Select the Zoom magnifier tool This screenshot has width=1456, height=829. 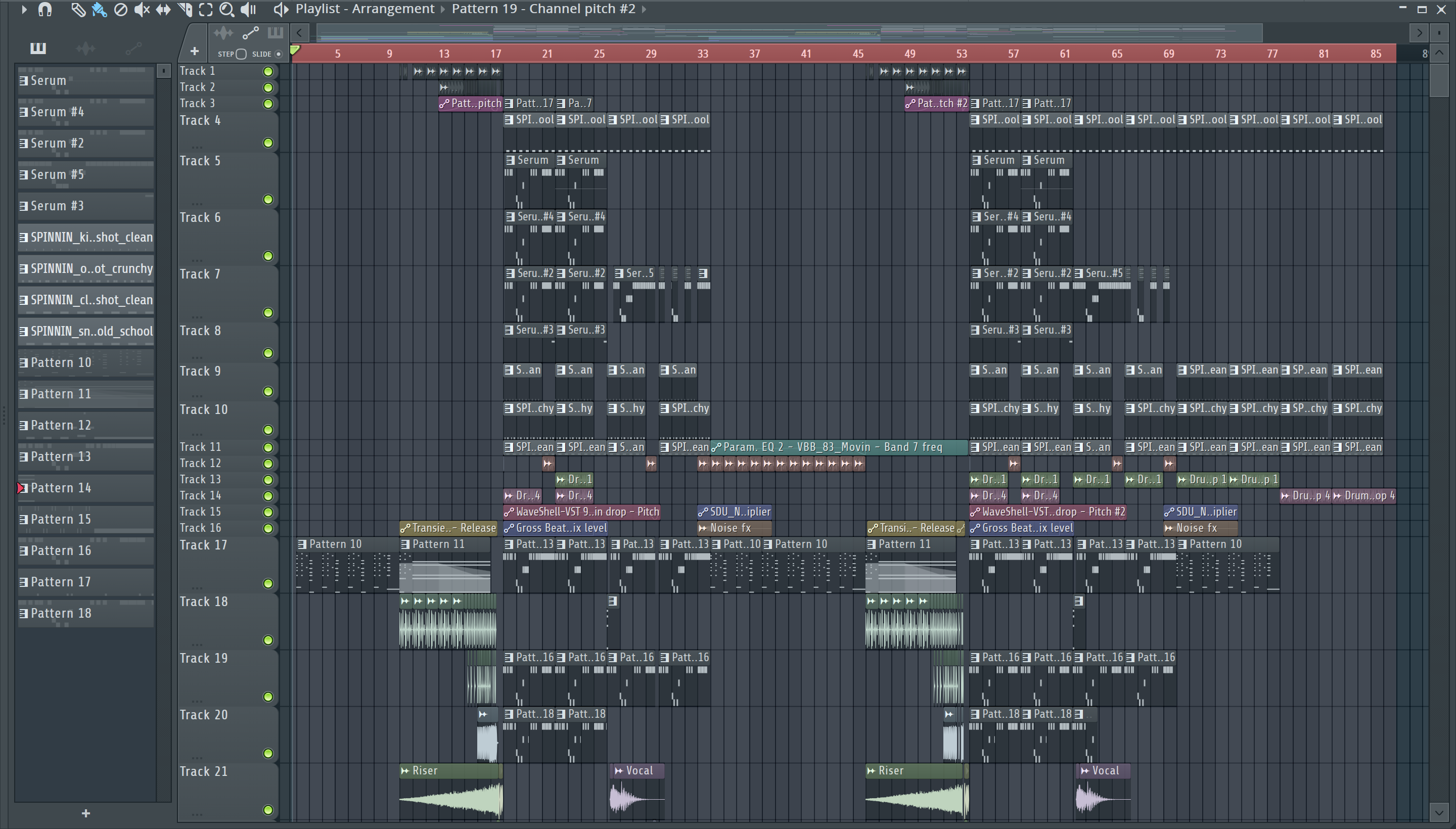click(226, 9)
